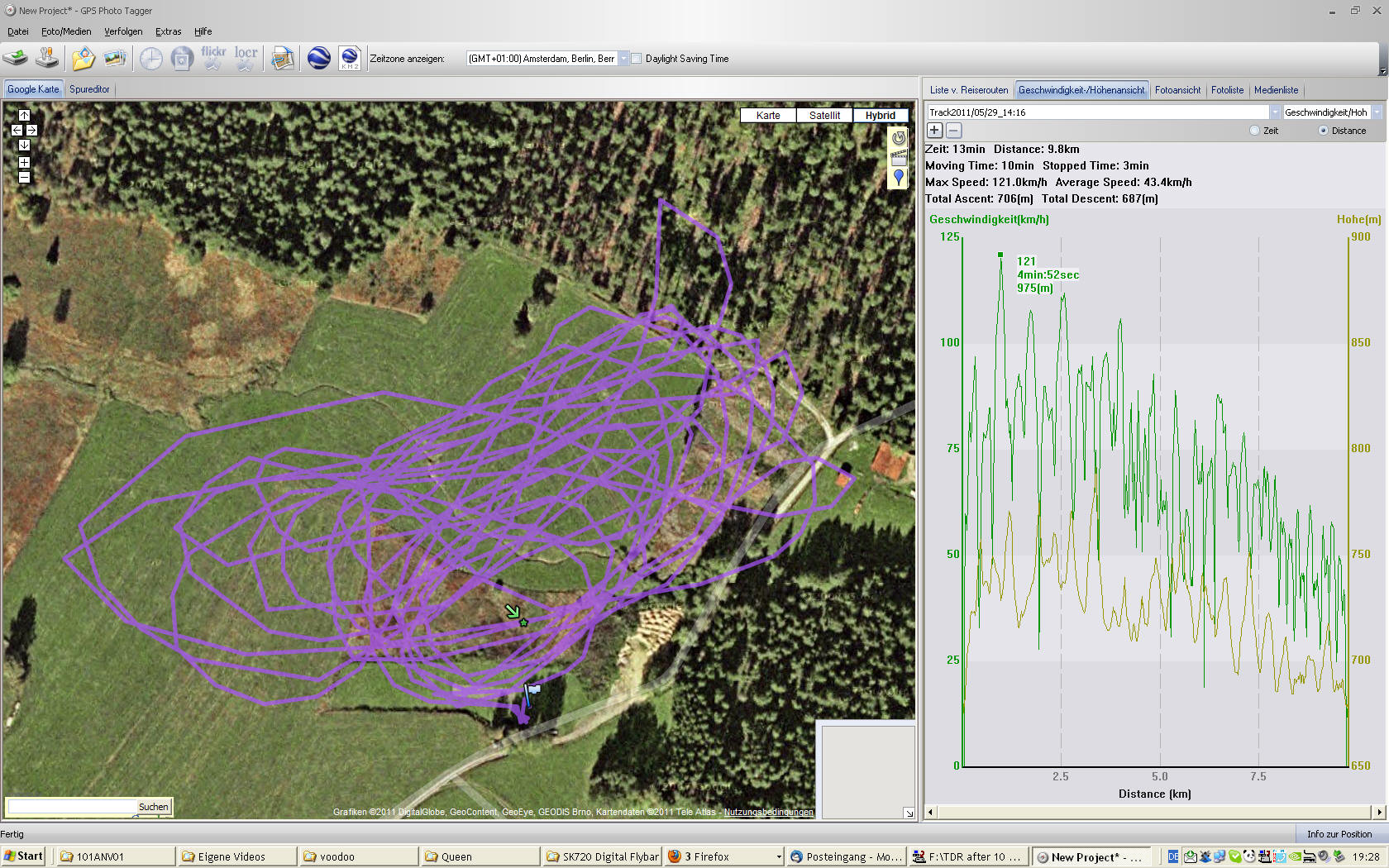Switch map to Hybrid view
Viewport: 1389px width, 868px height.
(x=881, y=116)
